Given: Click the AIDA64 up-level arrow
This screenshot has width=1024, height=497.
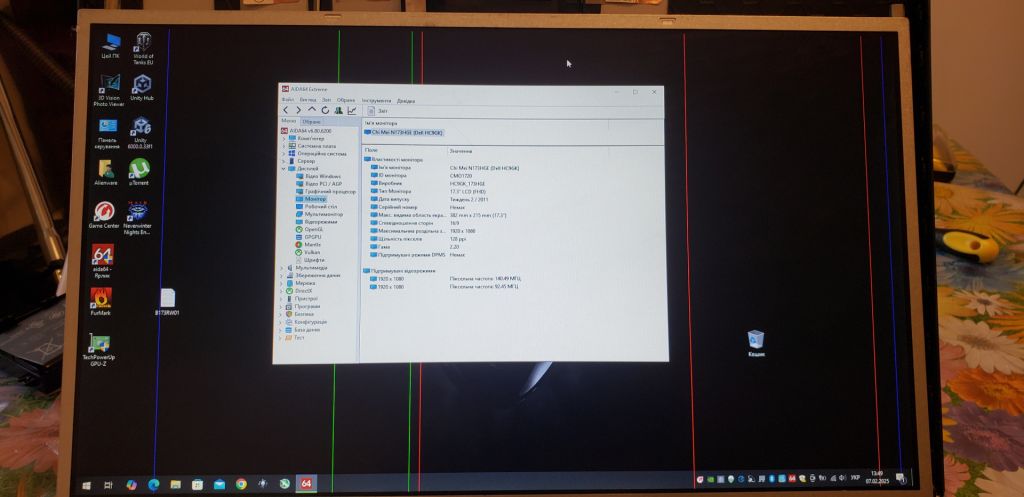Looking at the screenshot, I should click(312, 110).
